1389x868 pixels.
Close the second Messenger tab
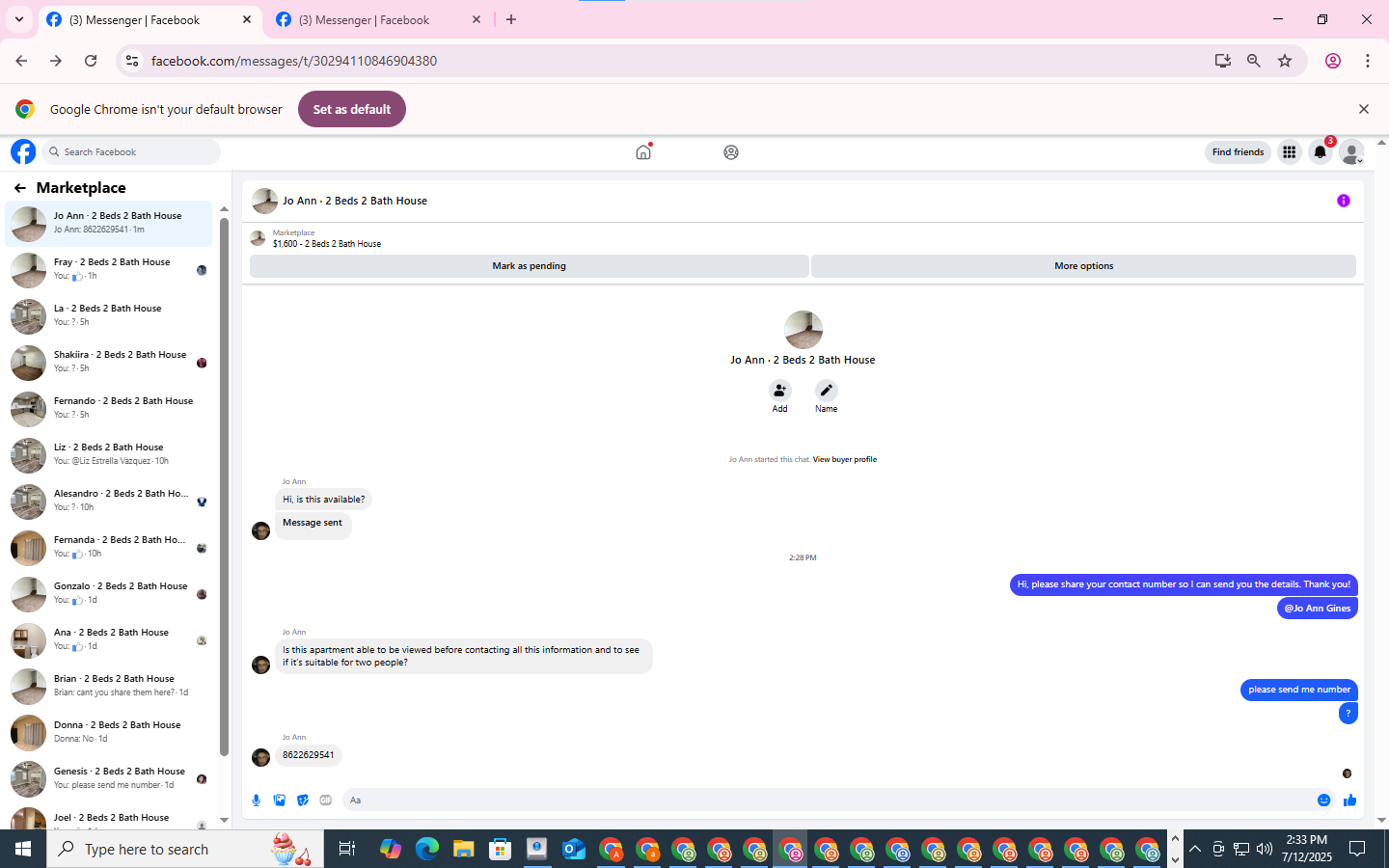click(x=477, y=19)
